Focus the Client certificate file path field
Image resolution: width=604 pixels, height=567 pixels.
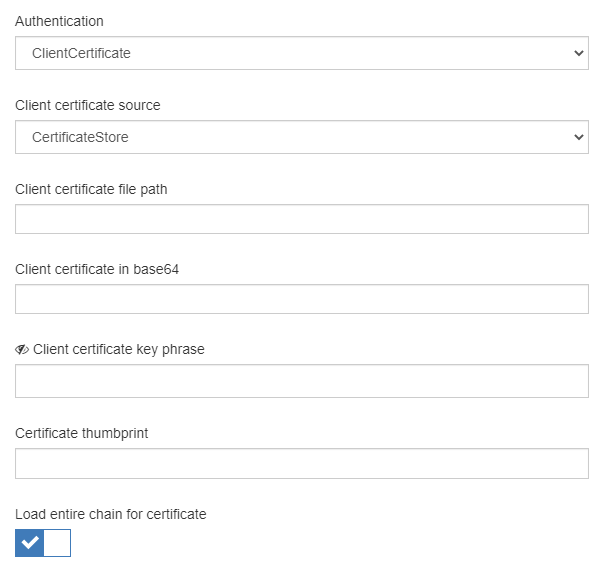tap(301, 220)
